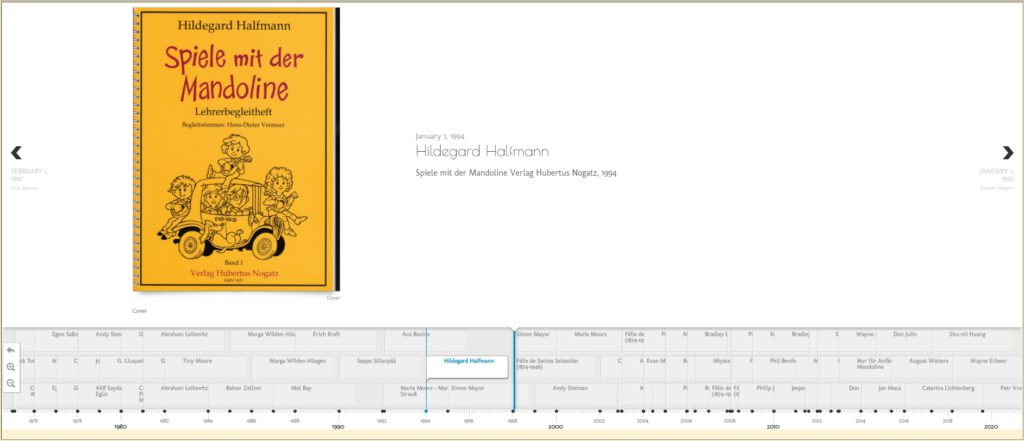Open the Egon Sassmannshaus timeline entry
The image size is (1024, 441).
[x=65, y=334]
